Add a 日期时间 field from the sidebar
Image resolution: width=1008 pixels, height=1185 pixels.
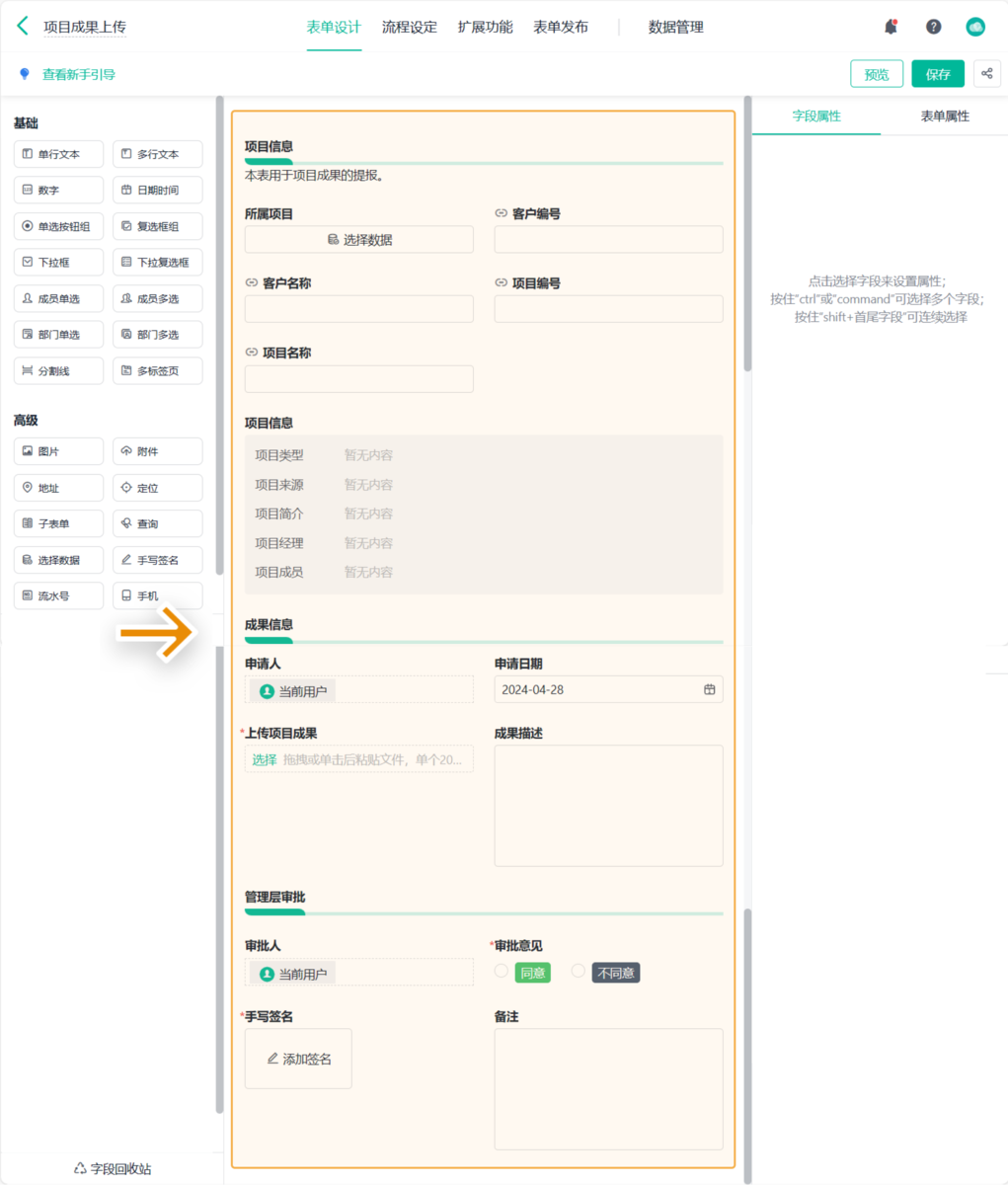pyautogui.click(x=157, y=190)
